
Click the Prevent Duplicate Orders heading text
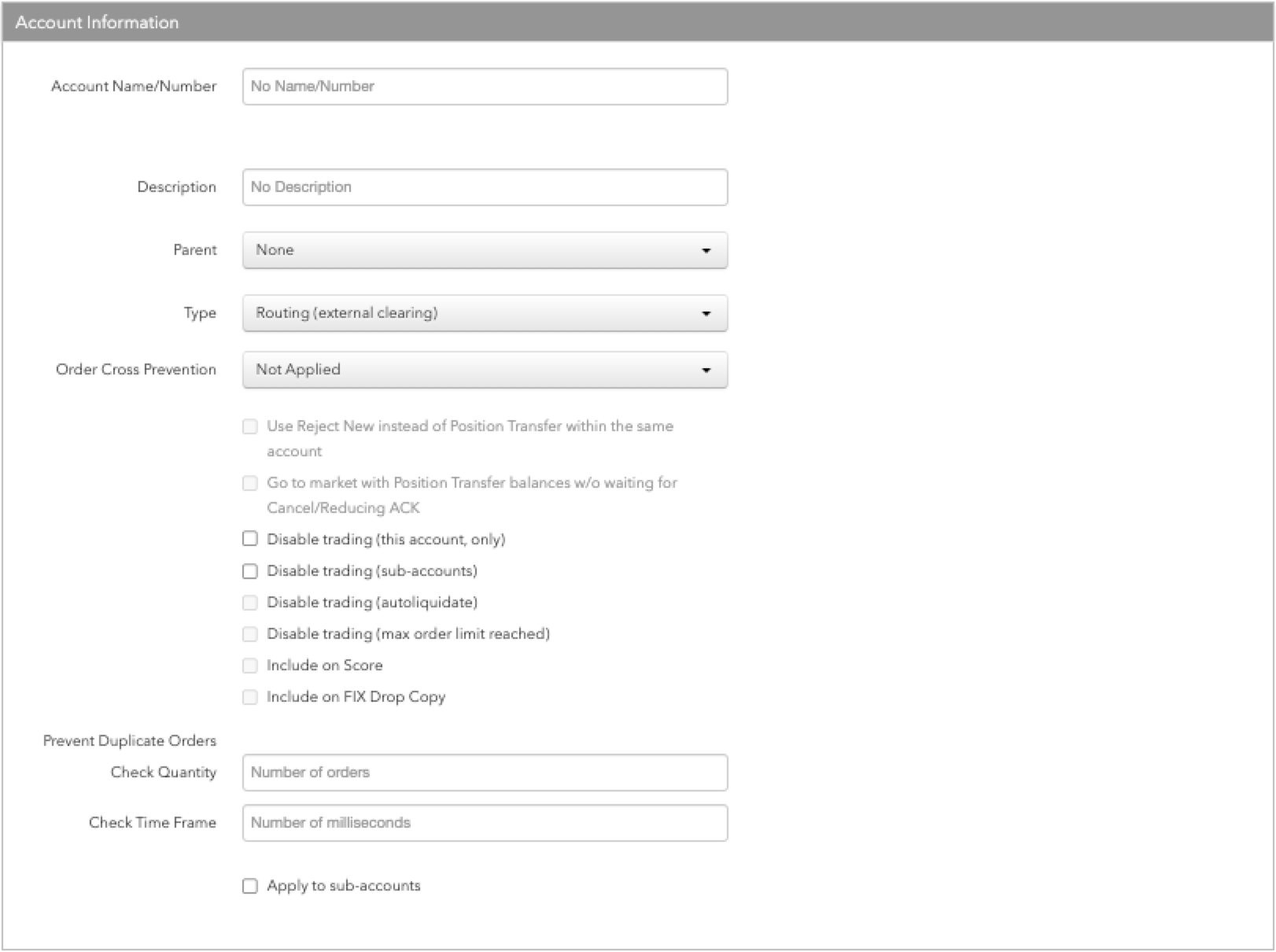click(x=130, y=741)
